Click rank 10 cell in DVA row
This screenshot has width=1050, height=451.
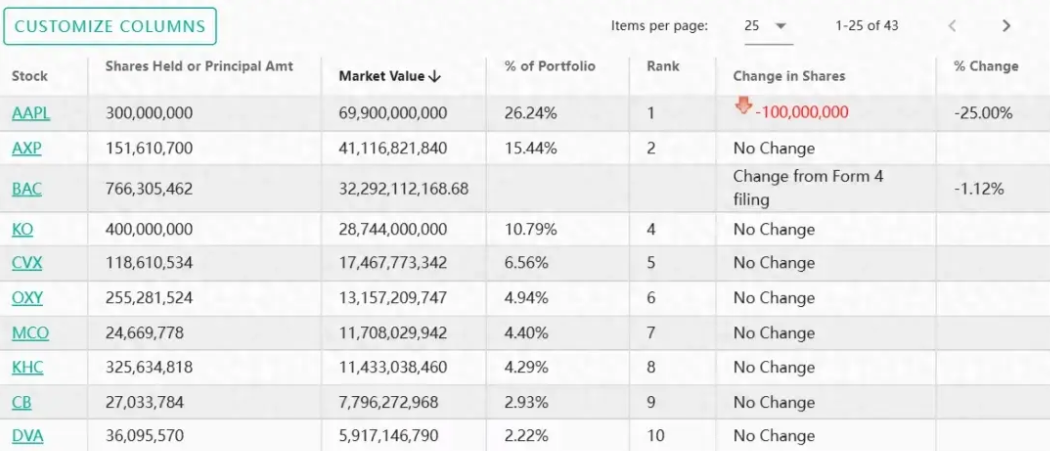pos(656,436)
